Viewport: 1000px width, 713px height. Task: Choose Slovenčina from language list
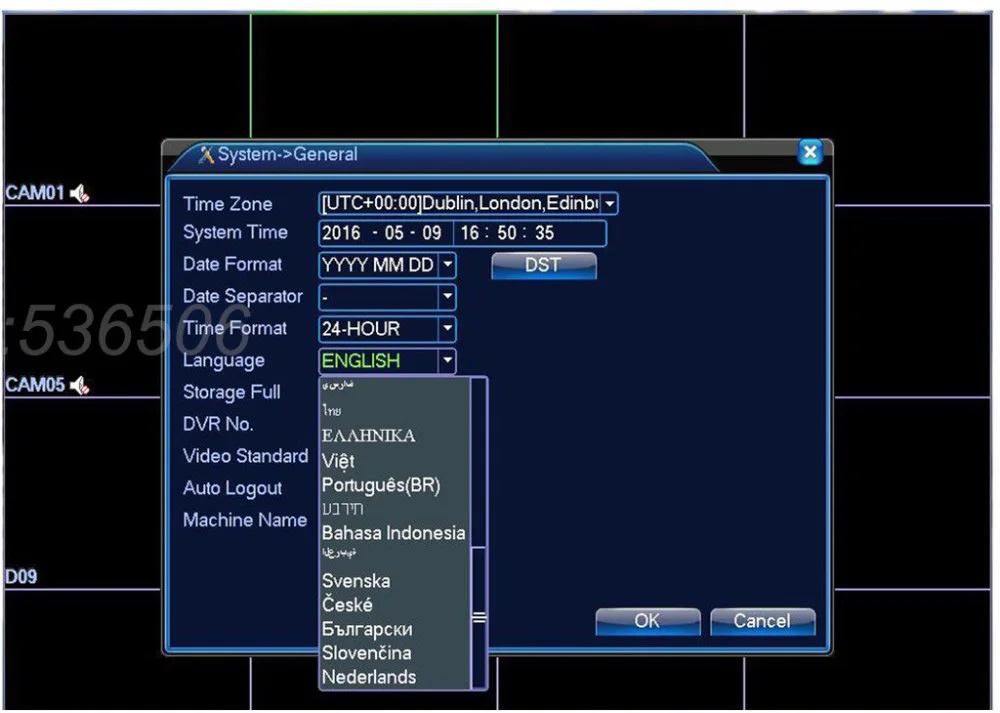(366, 653)
